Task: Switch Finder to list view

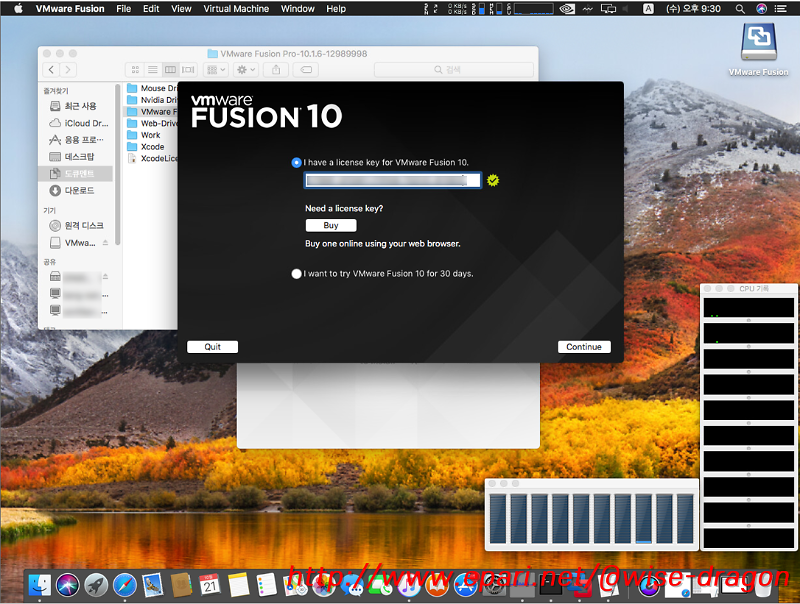Action: [153, 69]
